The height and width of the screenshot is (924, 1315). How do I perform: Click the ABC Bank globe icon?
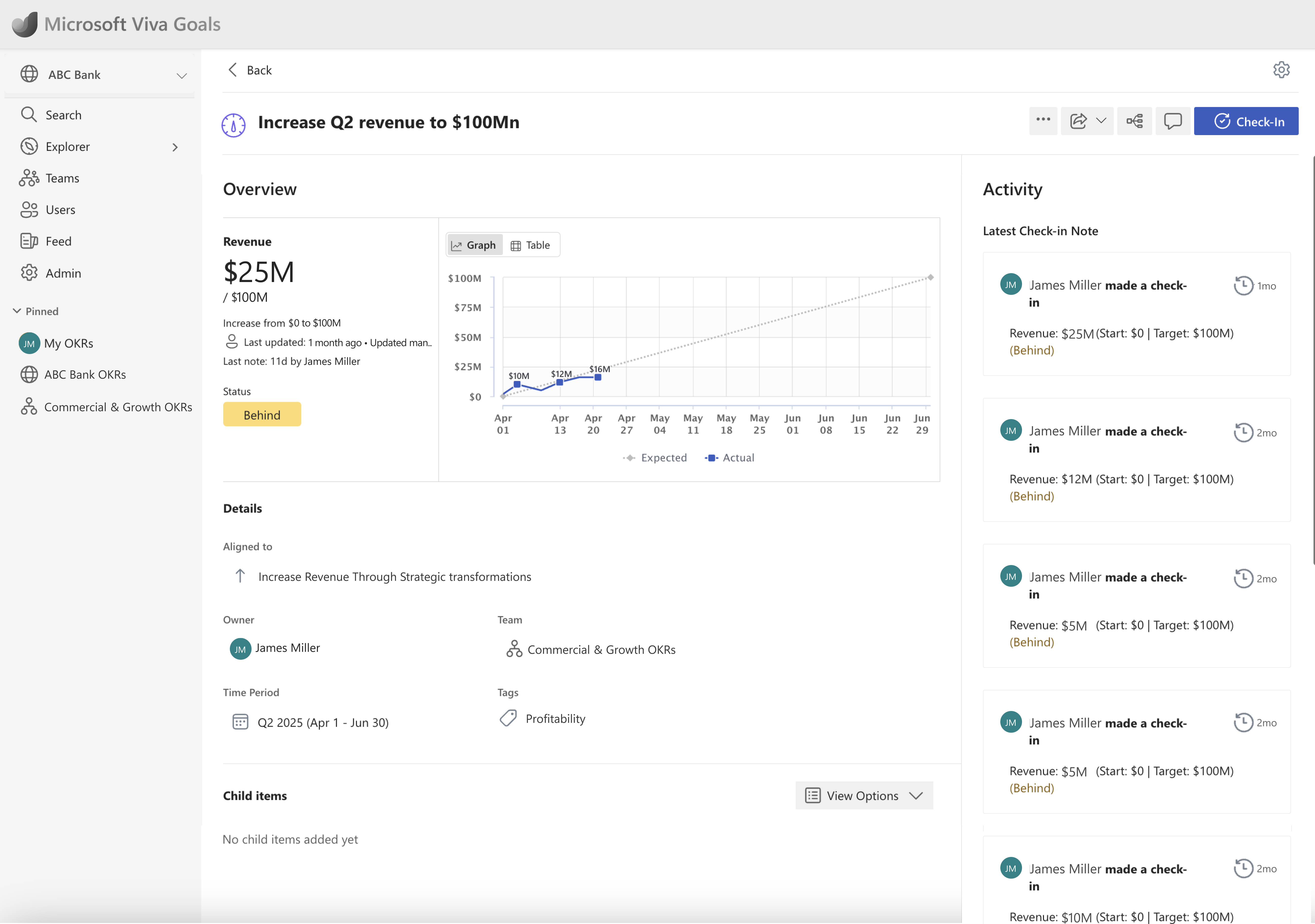(x=29, y=74)
